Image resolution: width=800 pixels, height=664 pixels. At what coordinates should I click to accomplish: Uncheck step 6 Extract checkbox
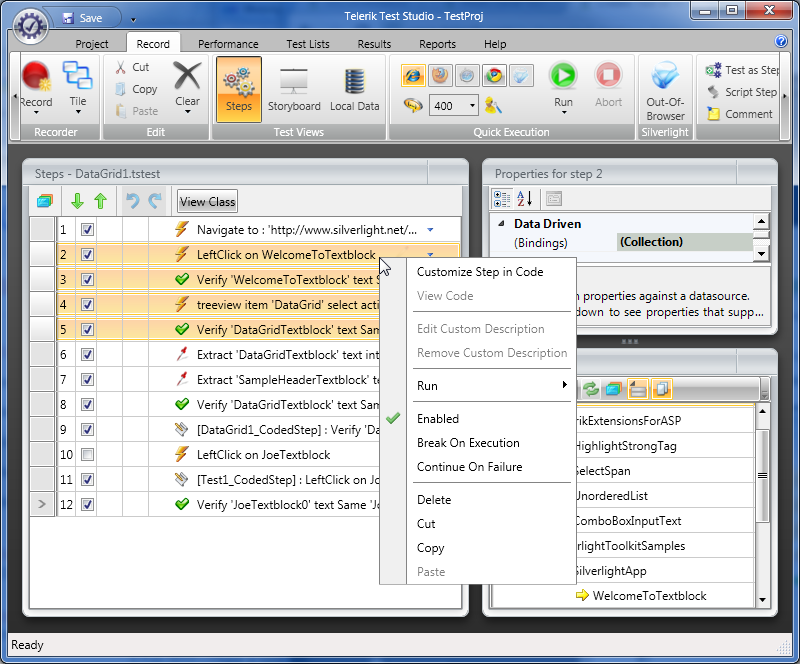click(x=87, y=355)
